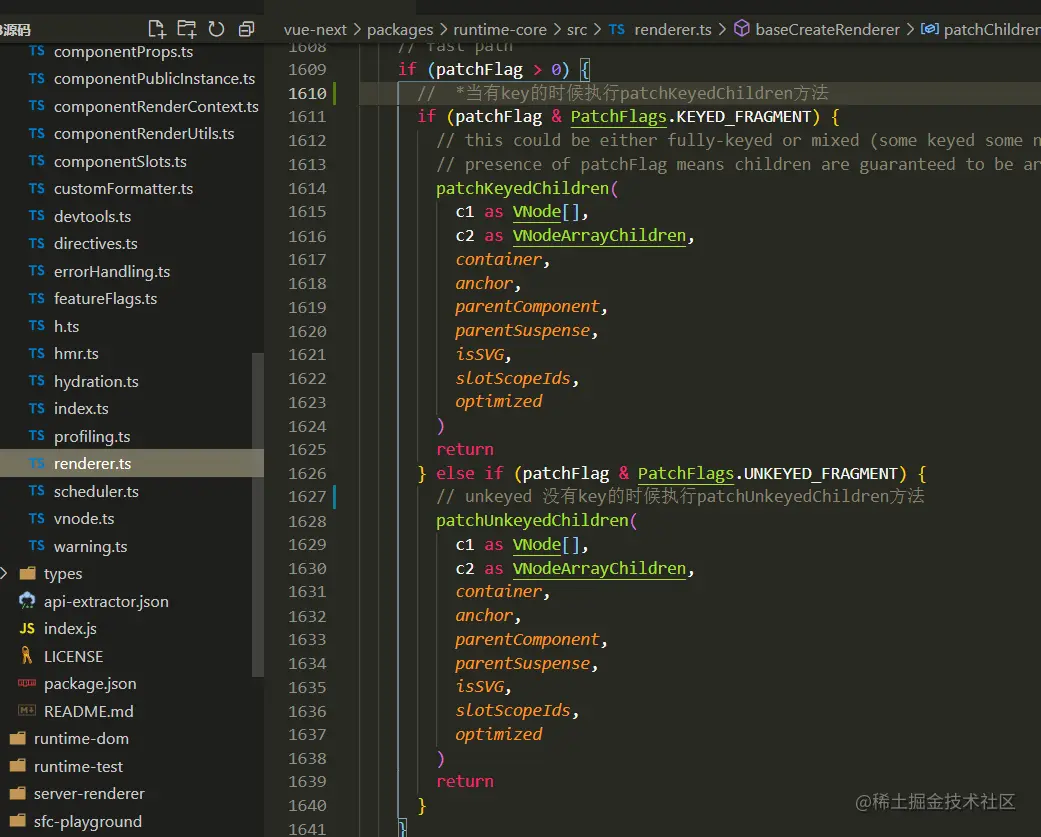Open customFormatter.ts file

coord(123,189)
